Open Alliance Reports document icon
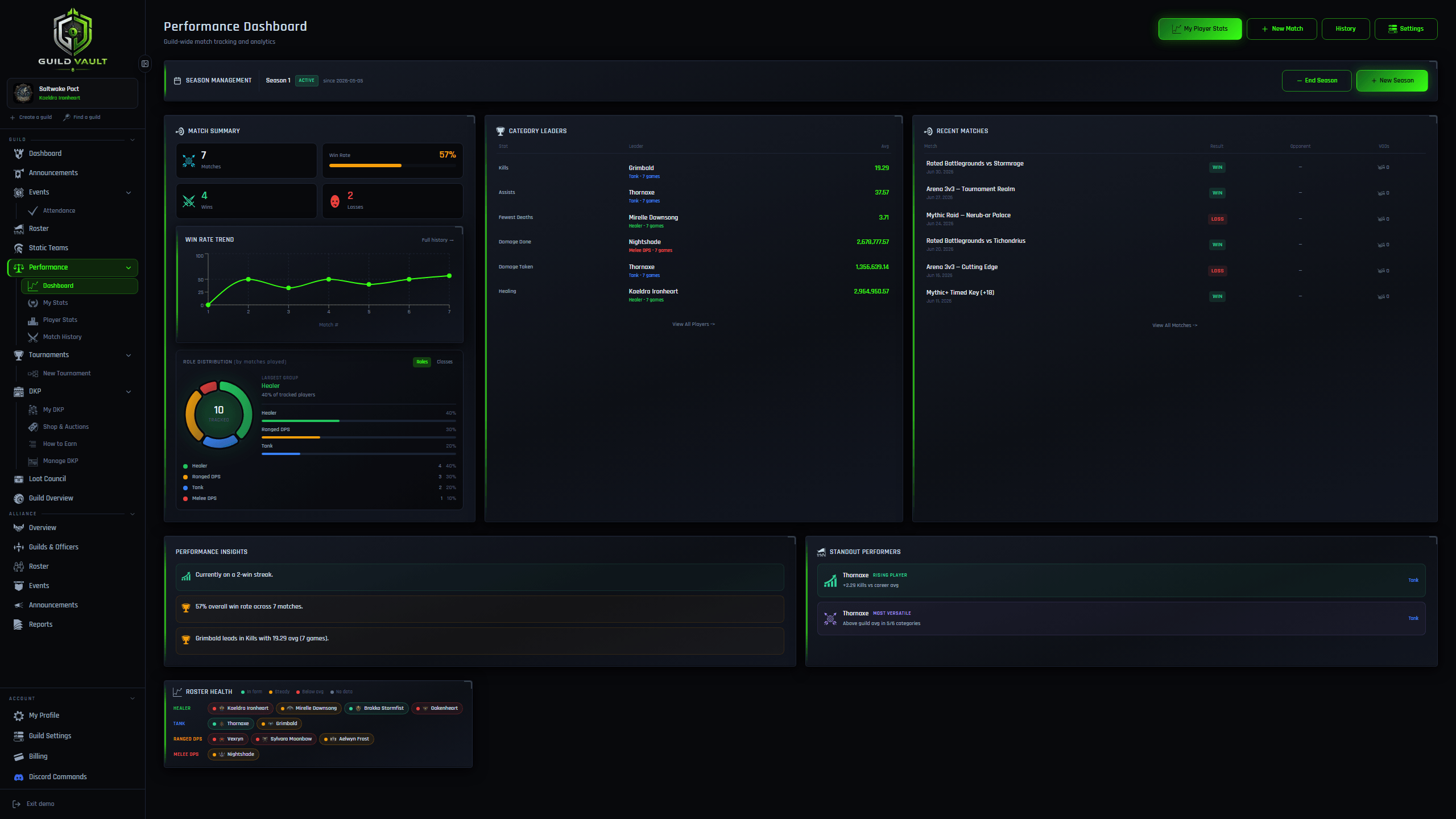Viewport: 1456px width, 819px height. (19, 624)
